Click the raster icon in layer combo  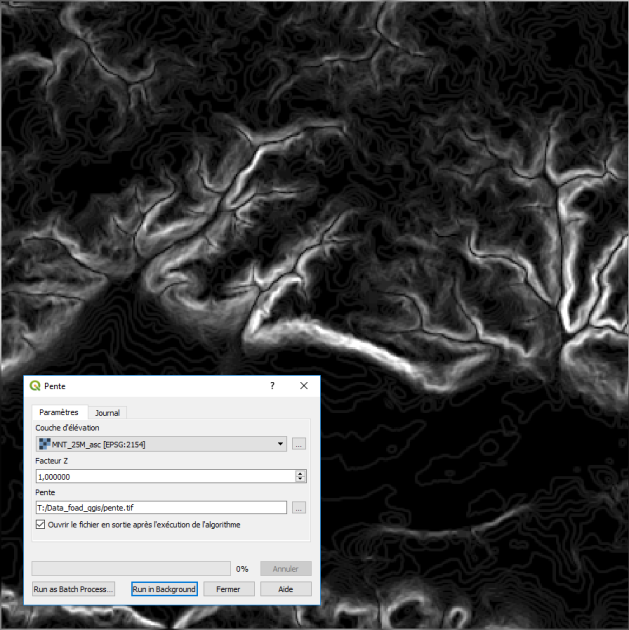click(45, 444)
